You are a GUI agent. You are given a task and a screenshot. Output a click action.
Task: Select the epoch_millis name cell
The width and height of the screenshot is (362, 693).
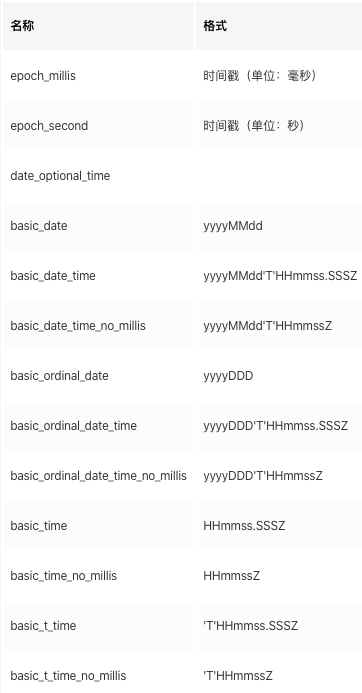point(43,76)
